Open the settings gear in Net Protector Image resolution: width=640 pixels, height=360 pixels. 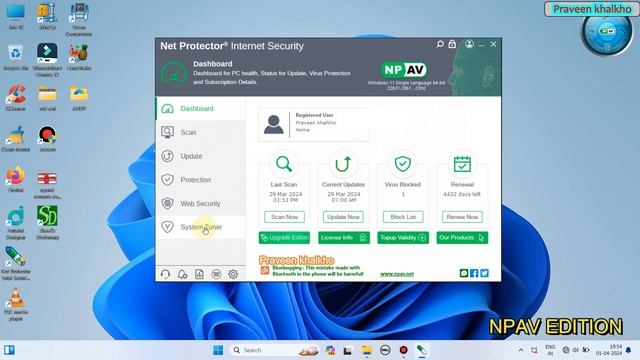tap(233, 274)
